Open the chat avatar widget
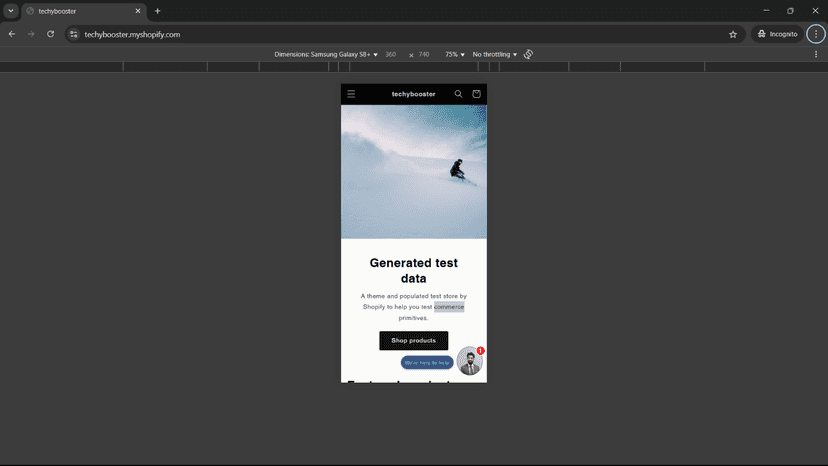The width and height of the screenshot is (828, 466). pos(469,361)
